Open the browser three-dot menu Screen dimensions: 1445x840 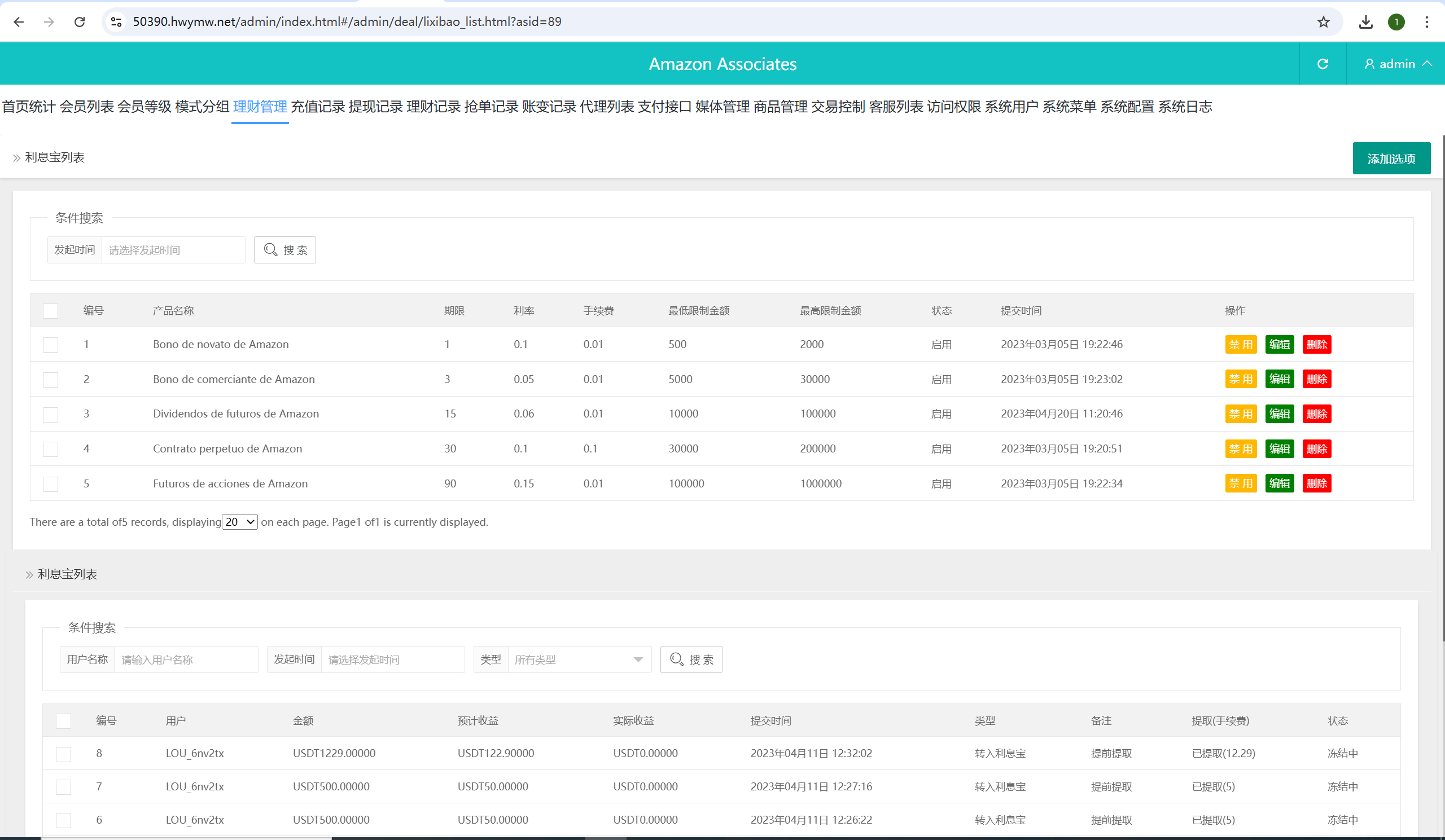(1426, 22)
